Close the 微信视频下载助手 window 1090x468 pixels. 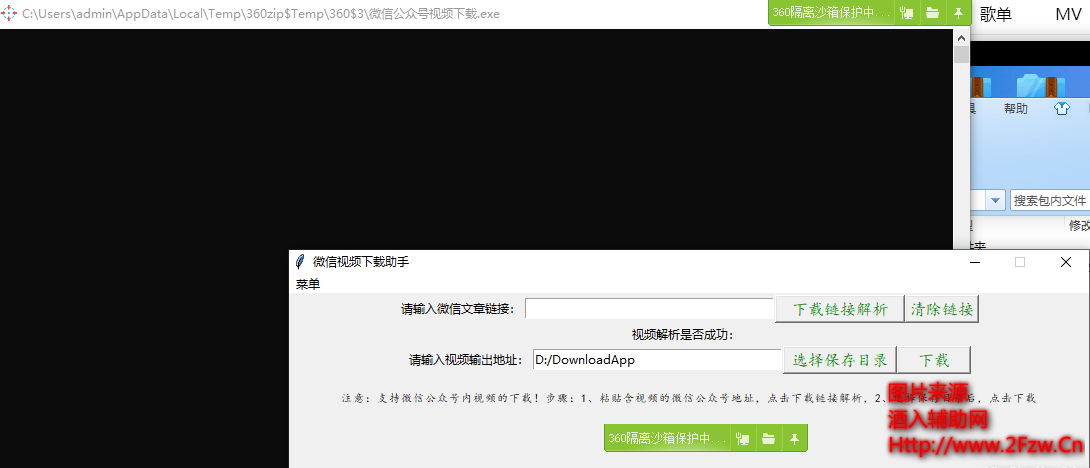coord(1066,262)
